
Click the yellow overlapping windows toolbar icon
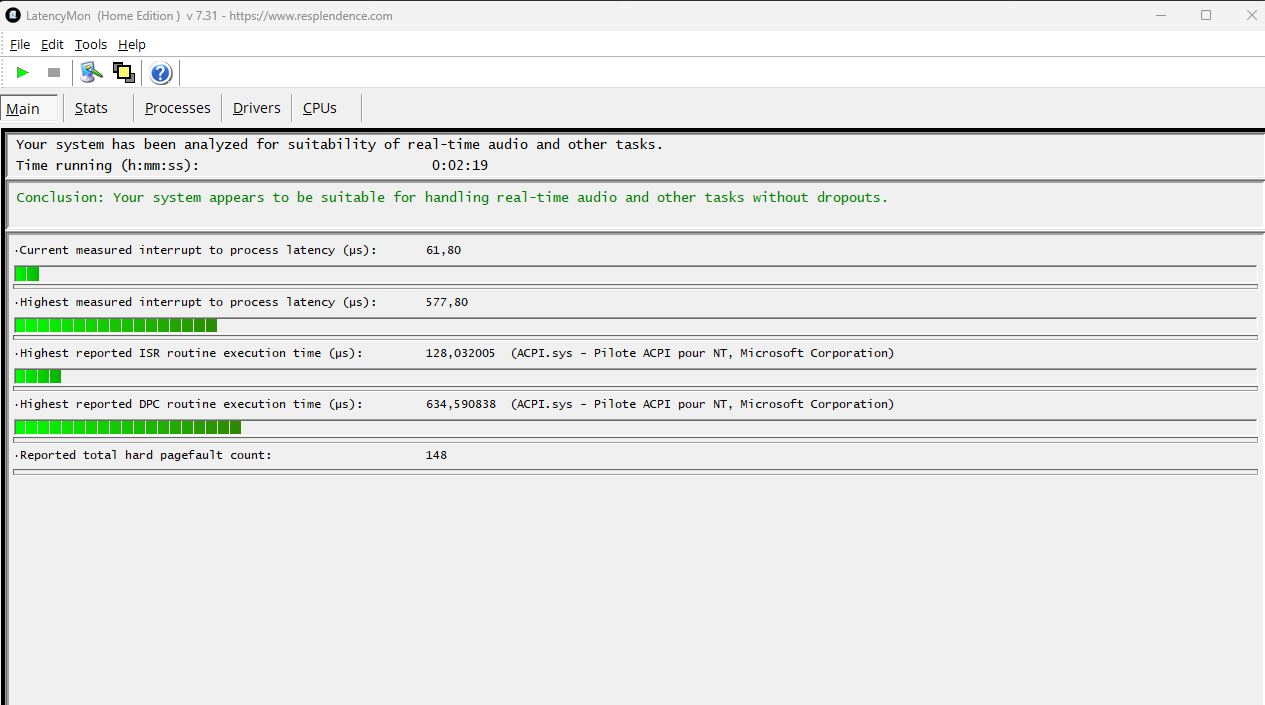click(x=124, y=72)
